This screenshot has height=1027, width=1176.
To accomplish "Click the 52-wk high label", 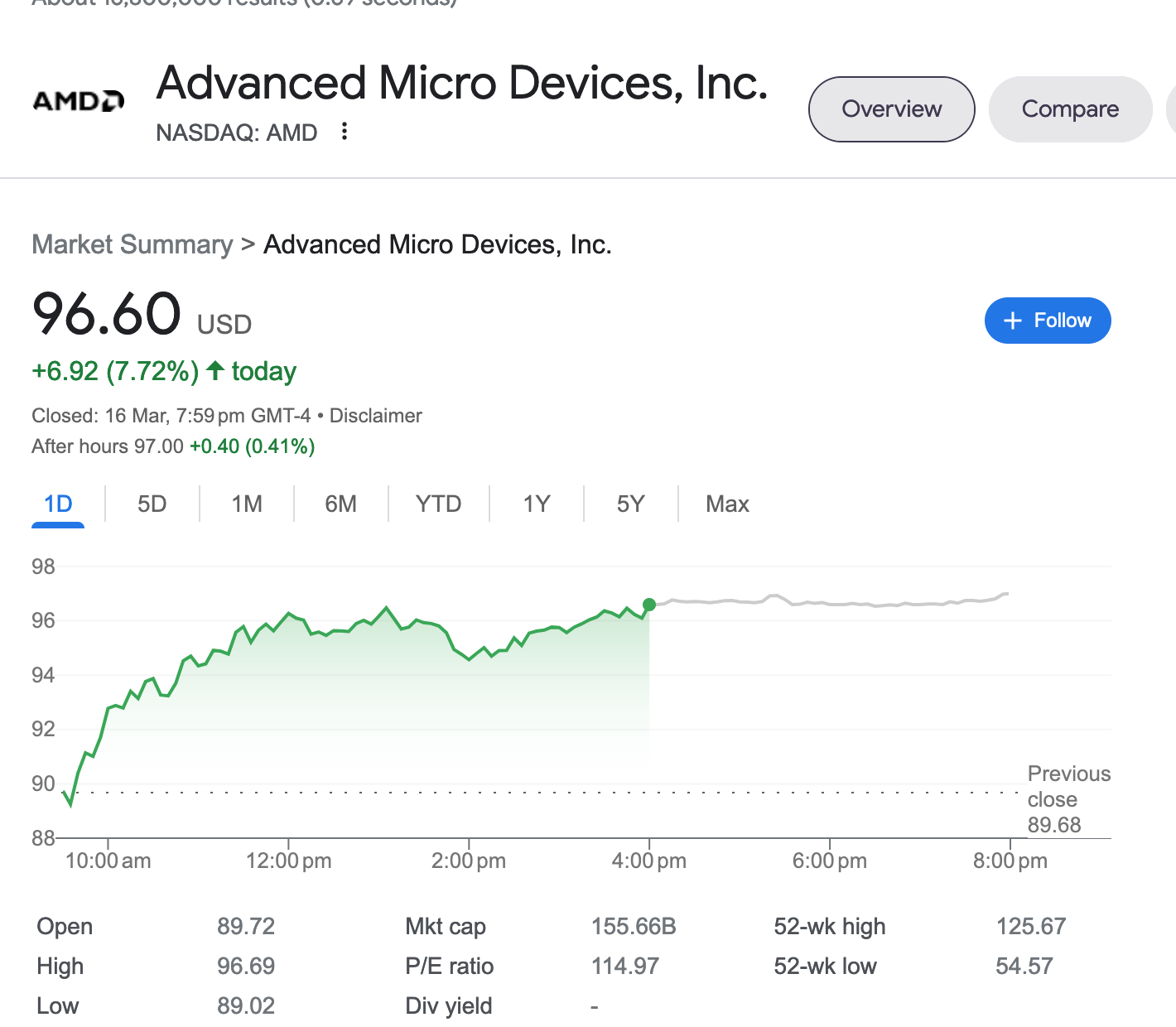I will click(830, 927).
